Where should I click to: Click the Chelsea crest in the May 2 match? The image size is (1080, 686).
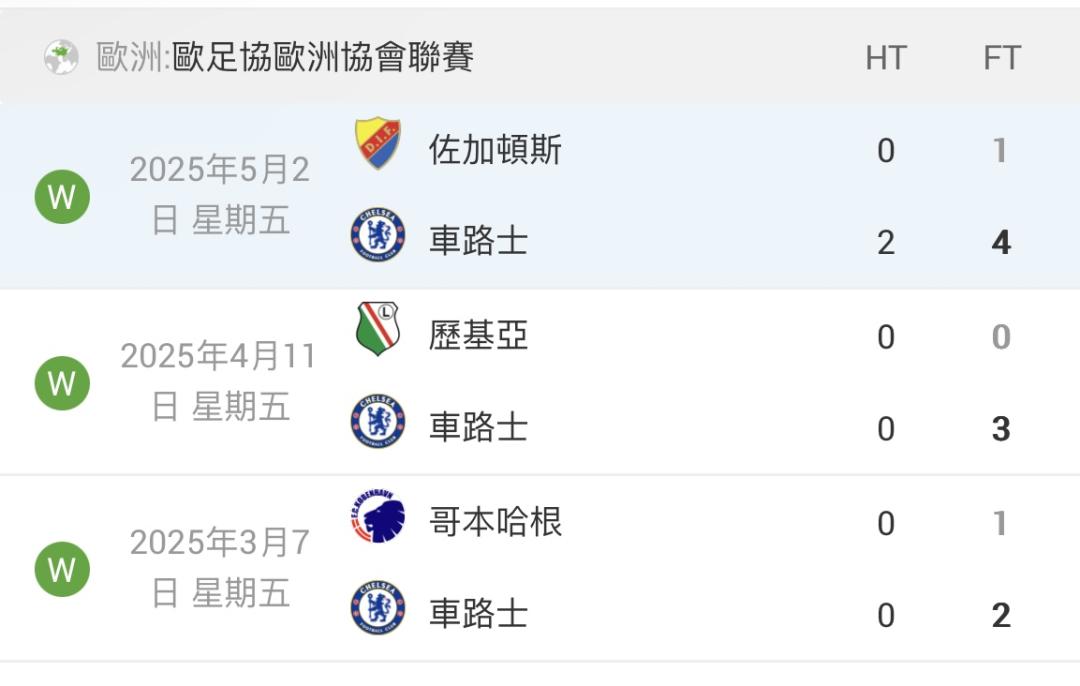click(x=377, y=235)
